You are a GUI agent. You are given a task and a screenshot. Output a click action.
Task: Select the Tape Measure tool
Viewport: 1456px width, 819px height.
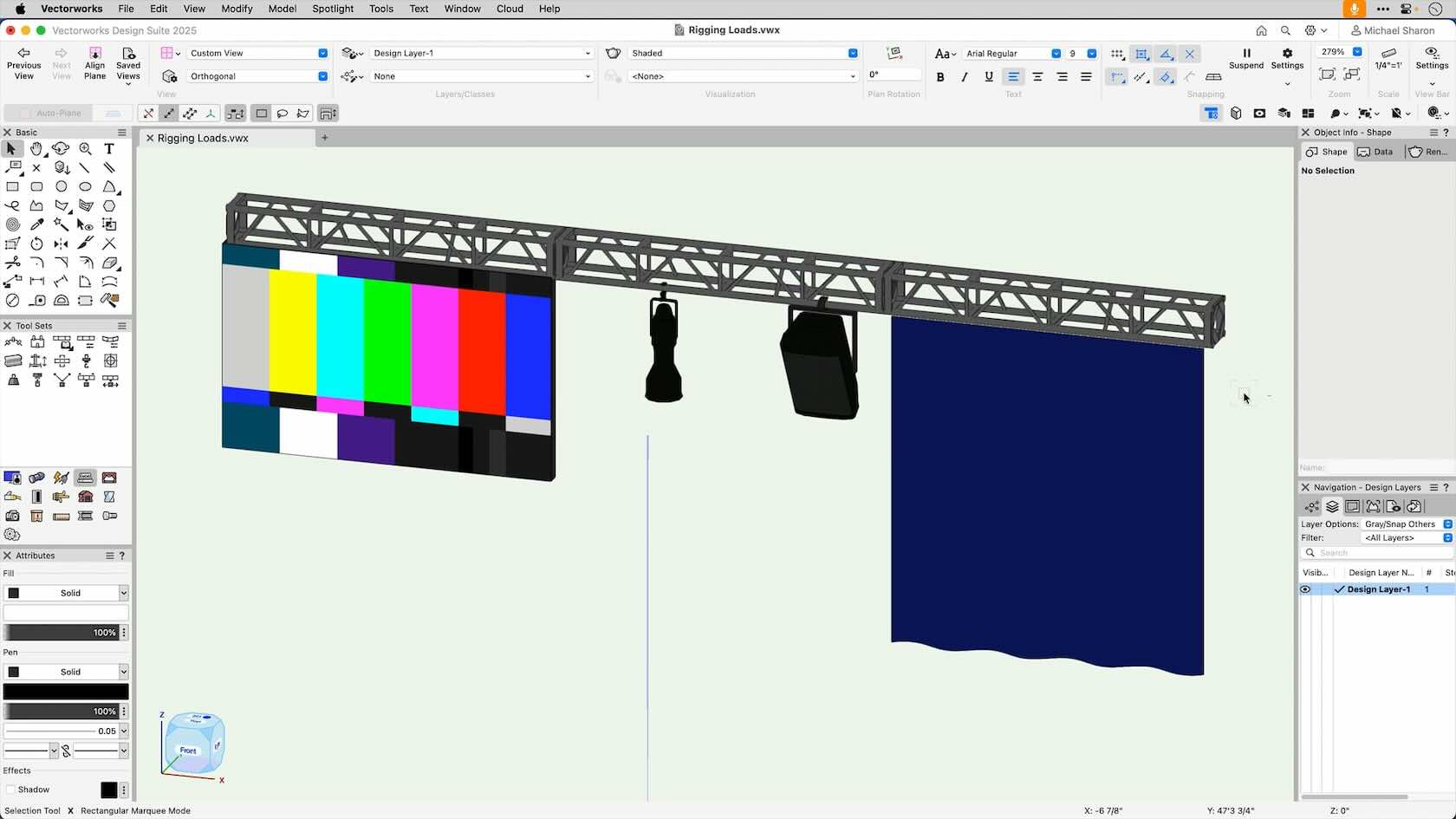37,300
